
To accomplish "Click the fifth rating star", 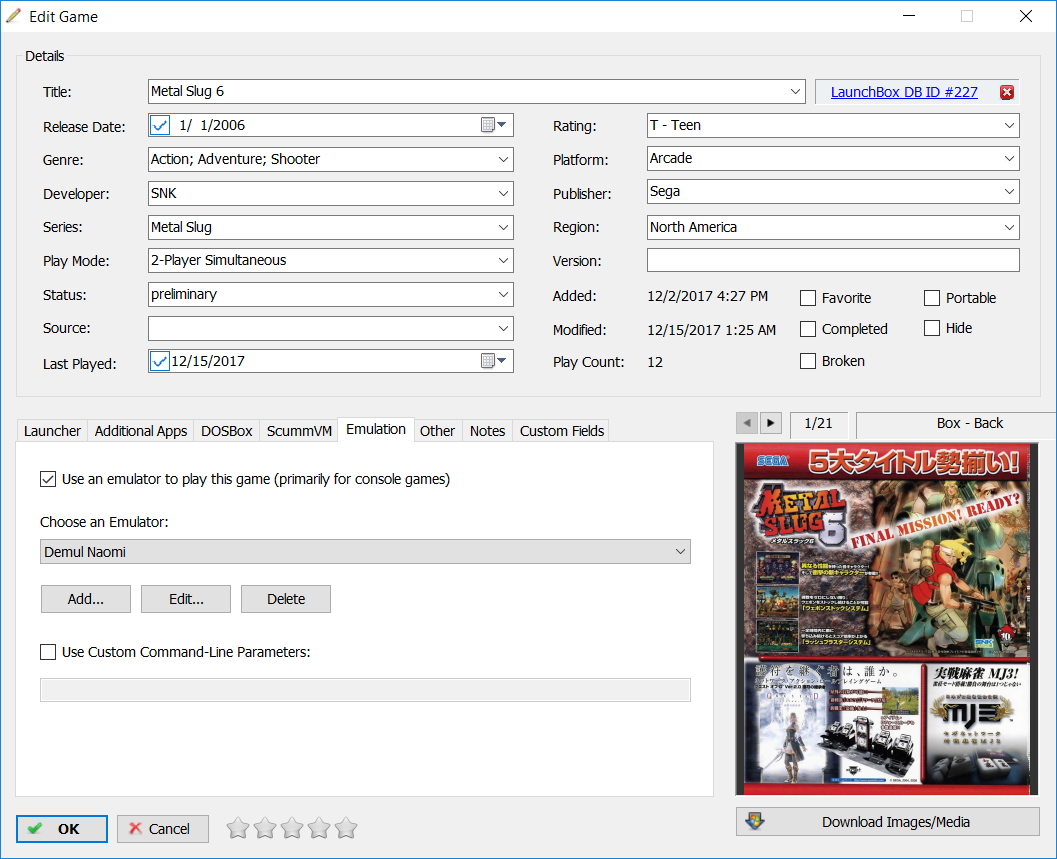I will tap(346, 828).
